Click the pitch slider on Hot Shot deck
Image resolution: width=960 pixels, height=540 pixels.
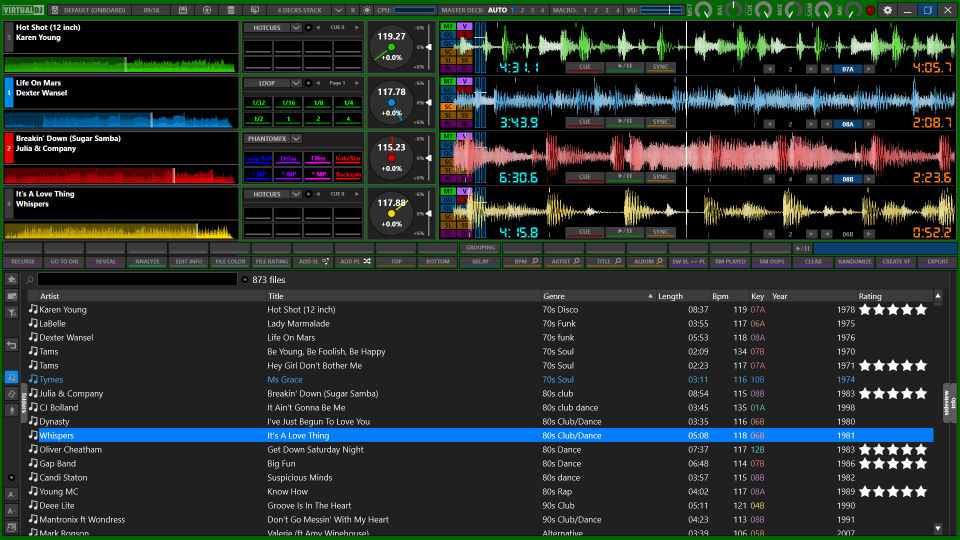(428, 47)
